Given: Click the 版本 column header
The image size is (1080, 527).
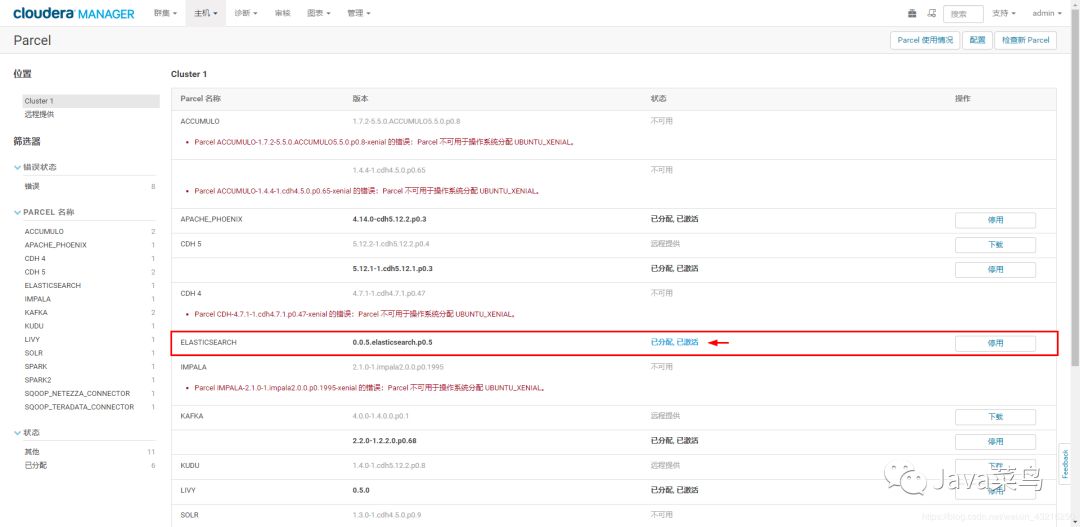Looking at the screenshot, I should tap(360, 99).
